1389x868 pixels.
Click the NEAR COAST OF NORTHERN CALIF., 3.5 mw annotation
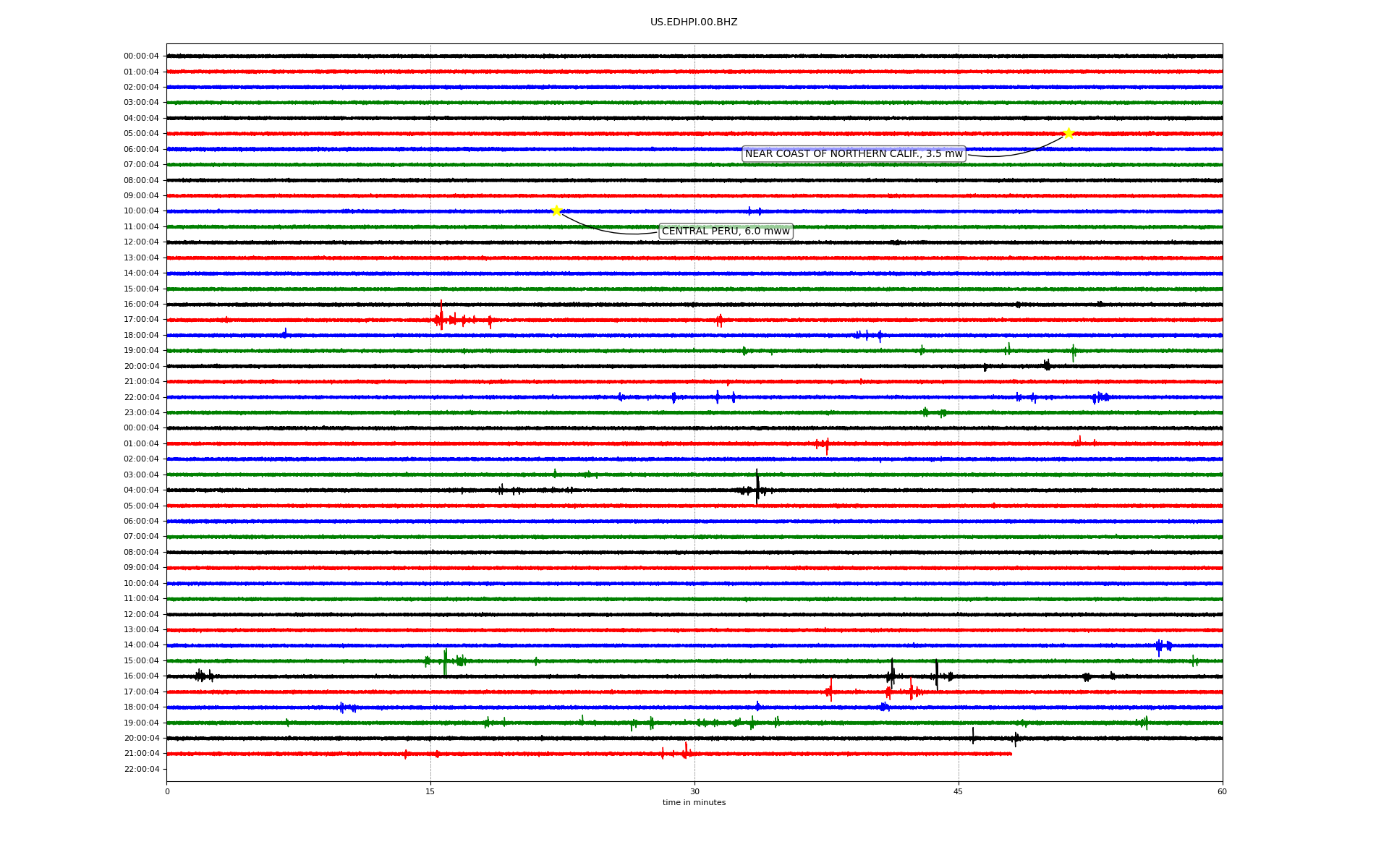click(854, 154)
